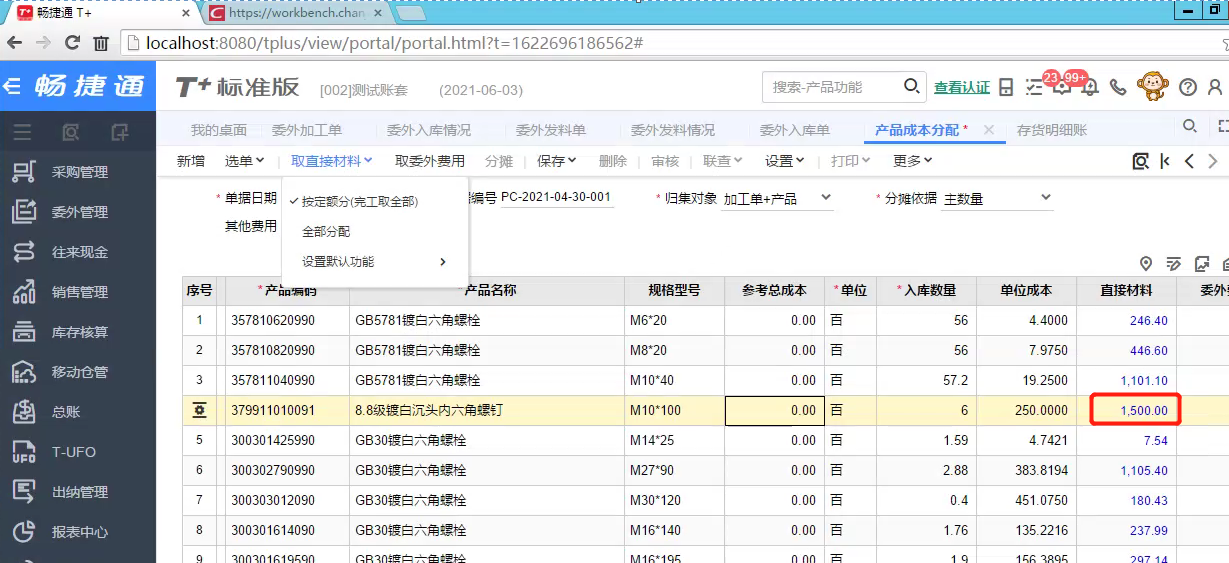Viewport: 1229px width, 563px height.
Task: Open 往来现金 module in sidebar
Action: click(x=78, y=252)
